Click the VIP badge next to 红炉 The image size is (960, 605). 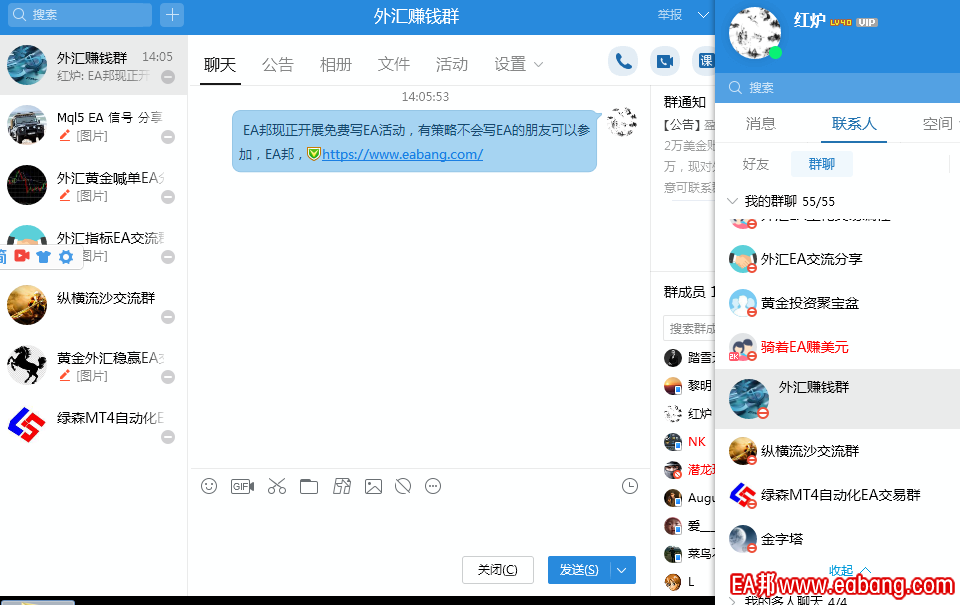pyautogui.click(x=866, y=23)
